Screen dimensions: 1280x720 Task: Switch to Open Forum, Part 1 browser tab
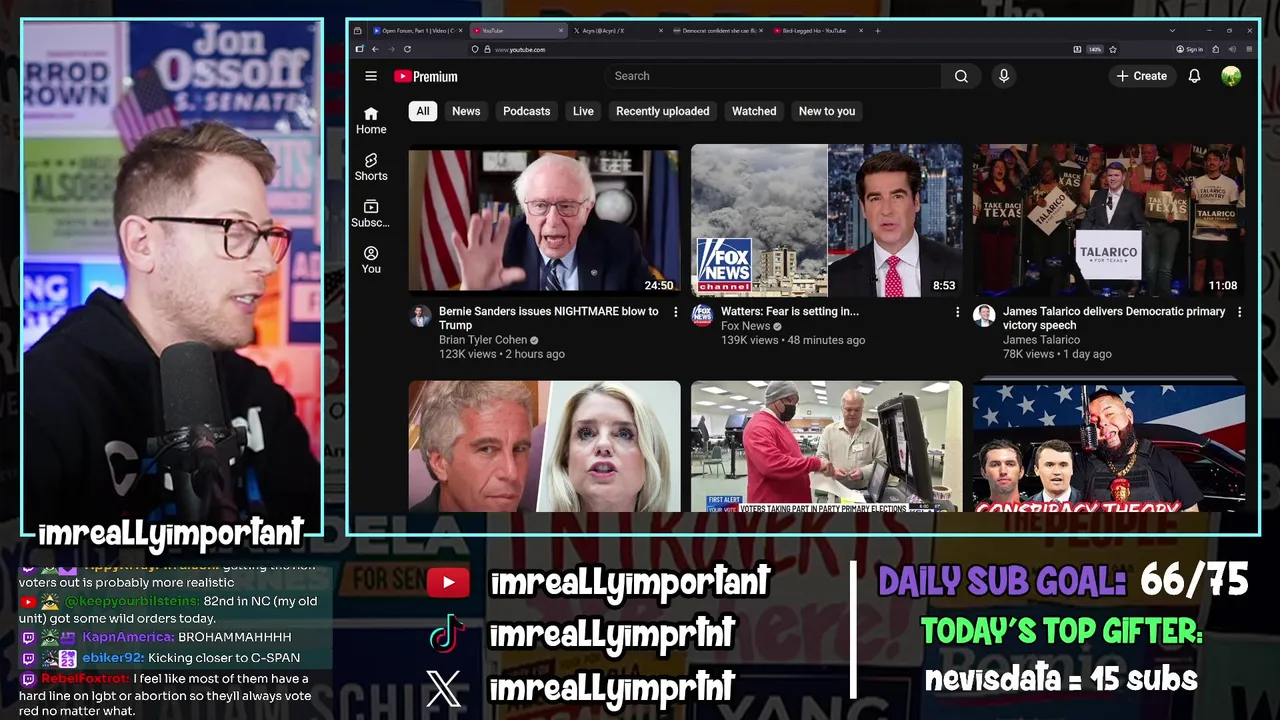click(417, 31)
